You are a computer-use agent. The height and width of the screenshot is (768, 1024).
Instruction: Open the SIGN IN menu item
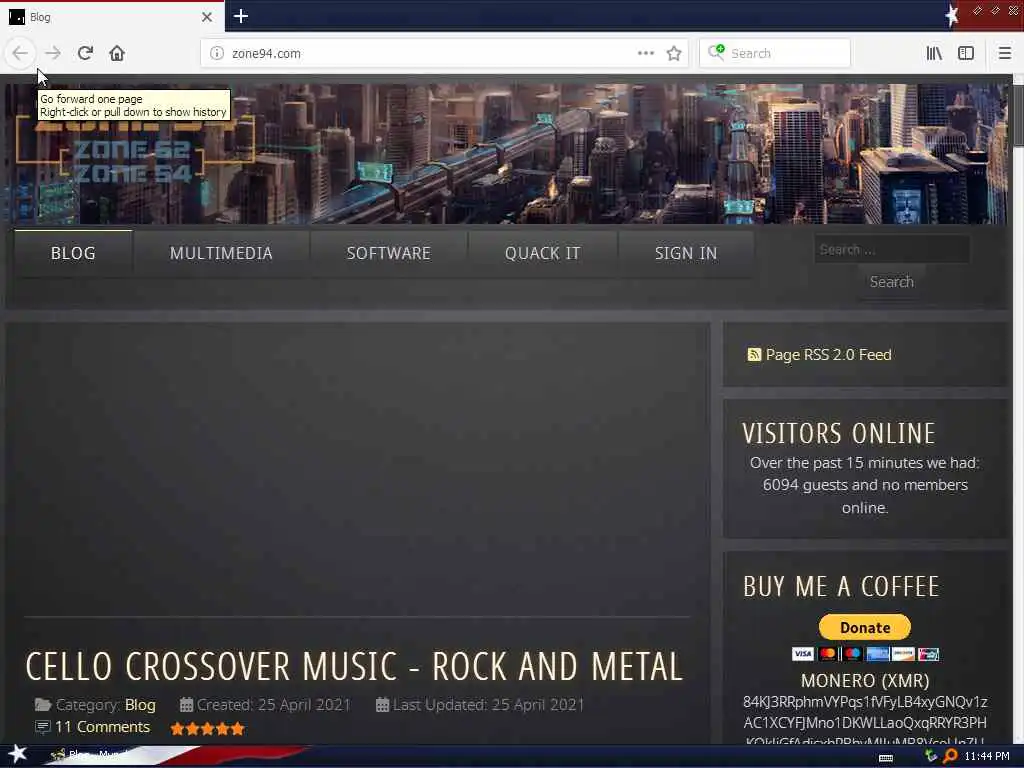[x=686, y=253]
